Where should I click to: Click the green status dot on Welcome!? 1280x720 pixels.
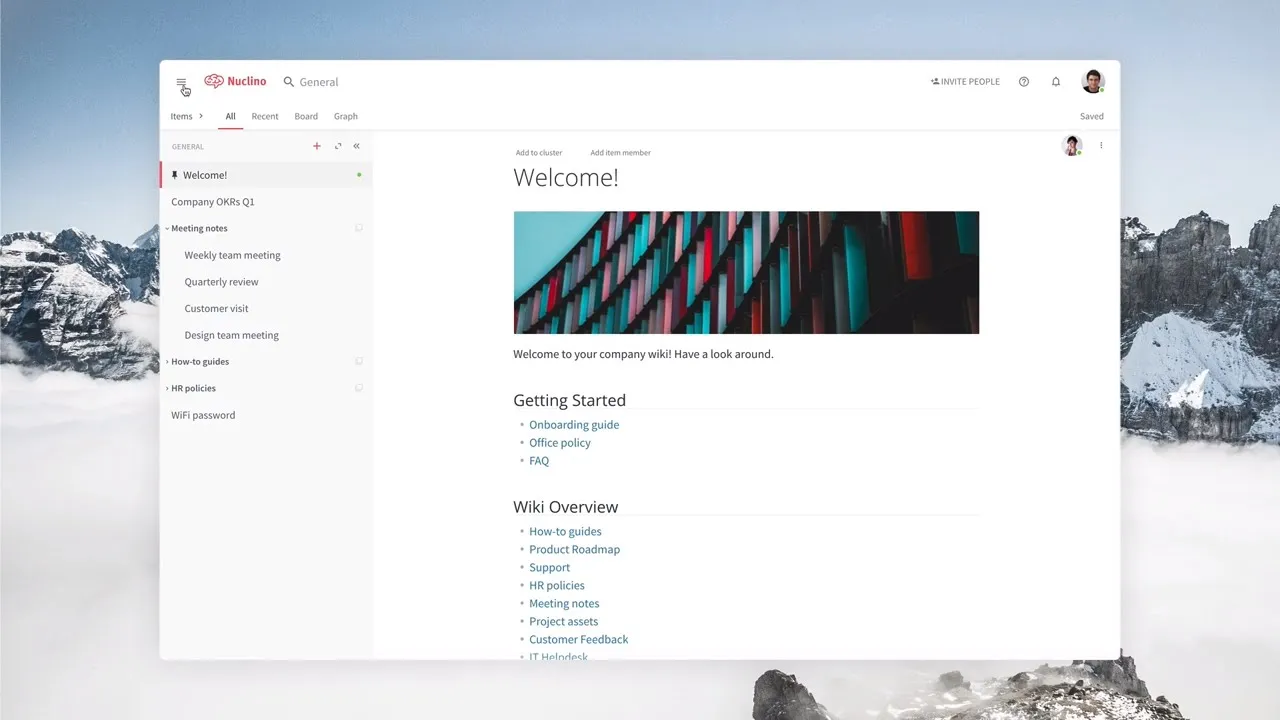[359, 175]
